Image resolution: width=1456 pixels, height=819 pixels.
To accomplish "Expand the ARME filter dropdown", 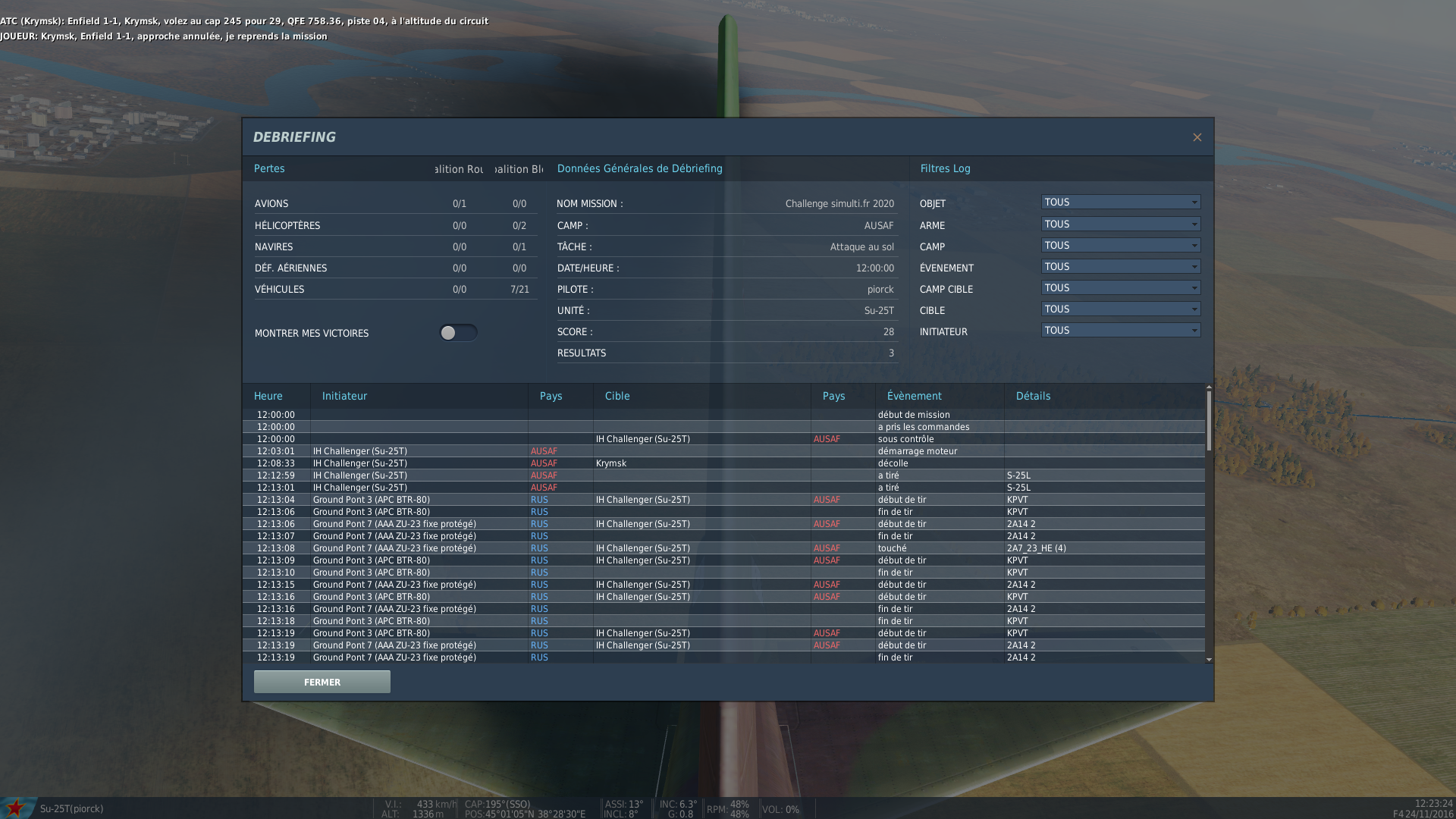I will click(1120, 224).
